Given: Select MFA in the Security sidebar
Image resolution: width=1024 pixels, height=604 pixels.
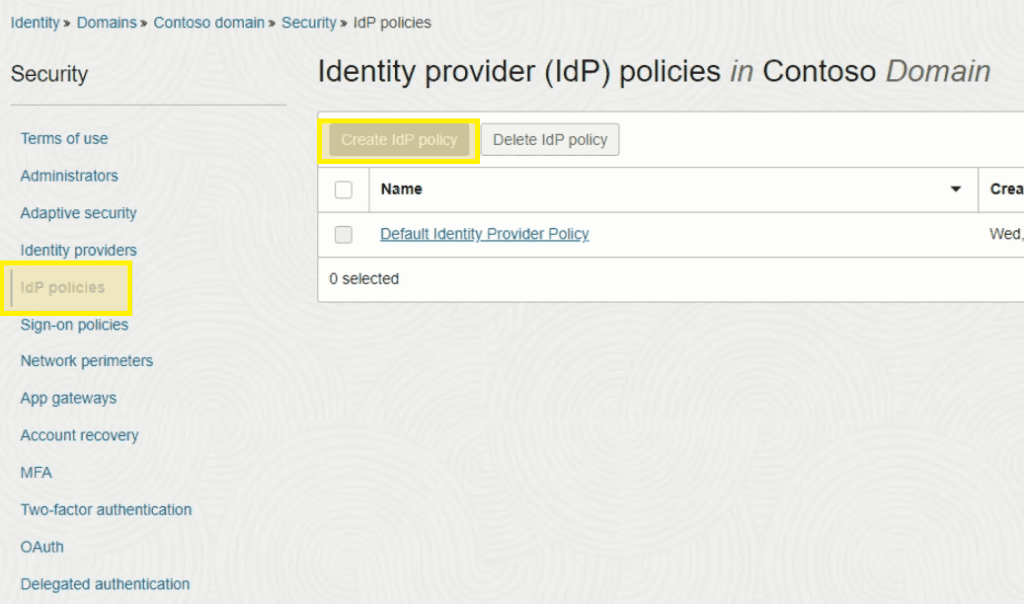Looking at the screenshot, I should click(x=36, y=472).
